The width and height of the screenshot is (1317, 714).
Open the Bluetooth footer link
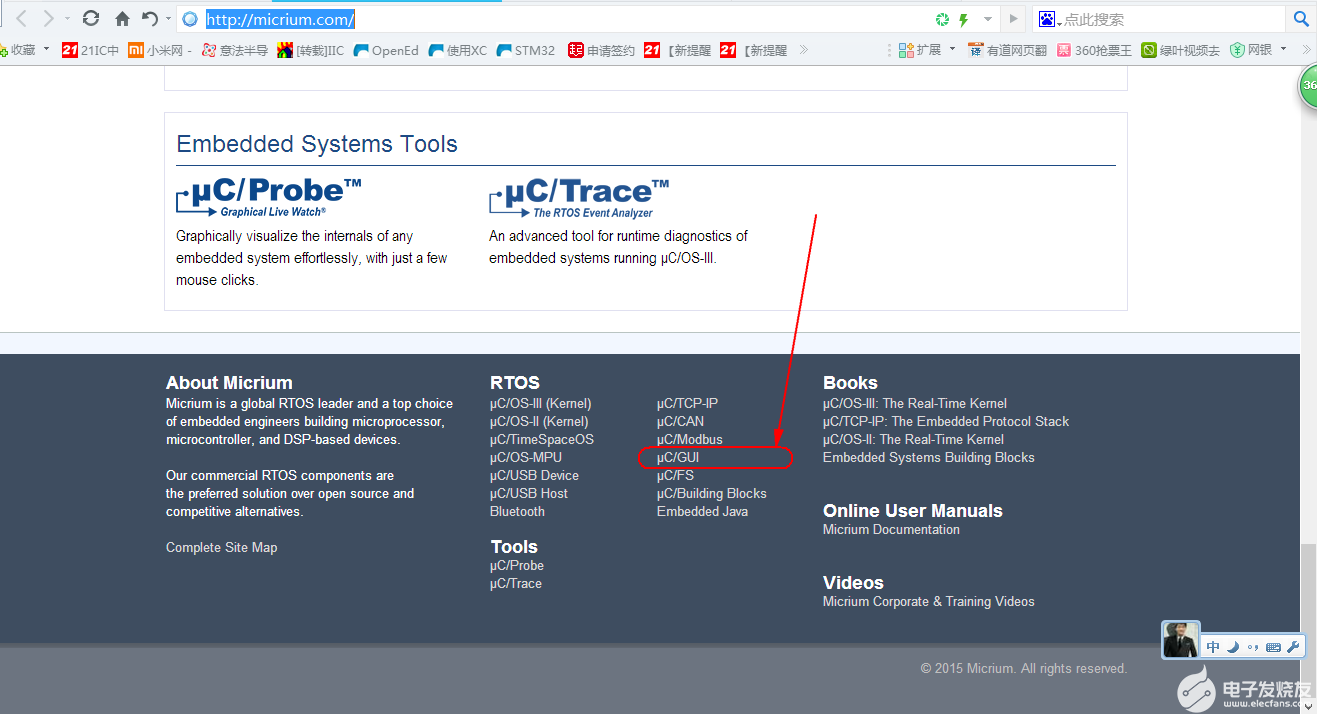pyautogui.click(x=517, y=512)
